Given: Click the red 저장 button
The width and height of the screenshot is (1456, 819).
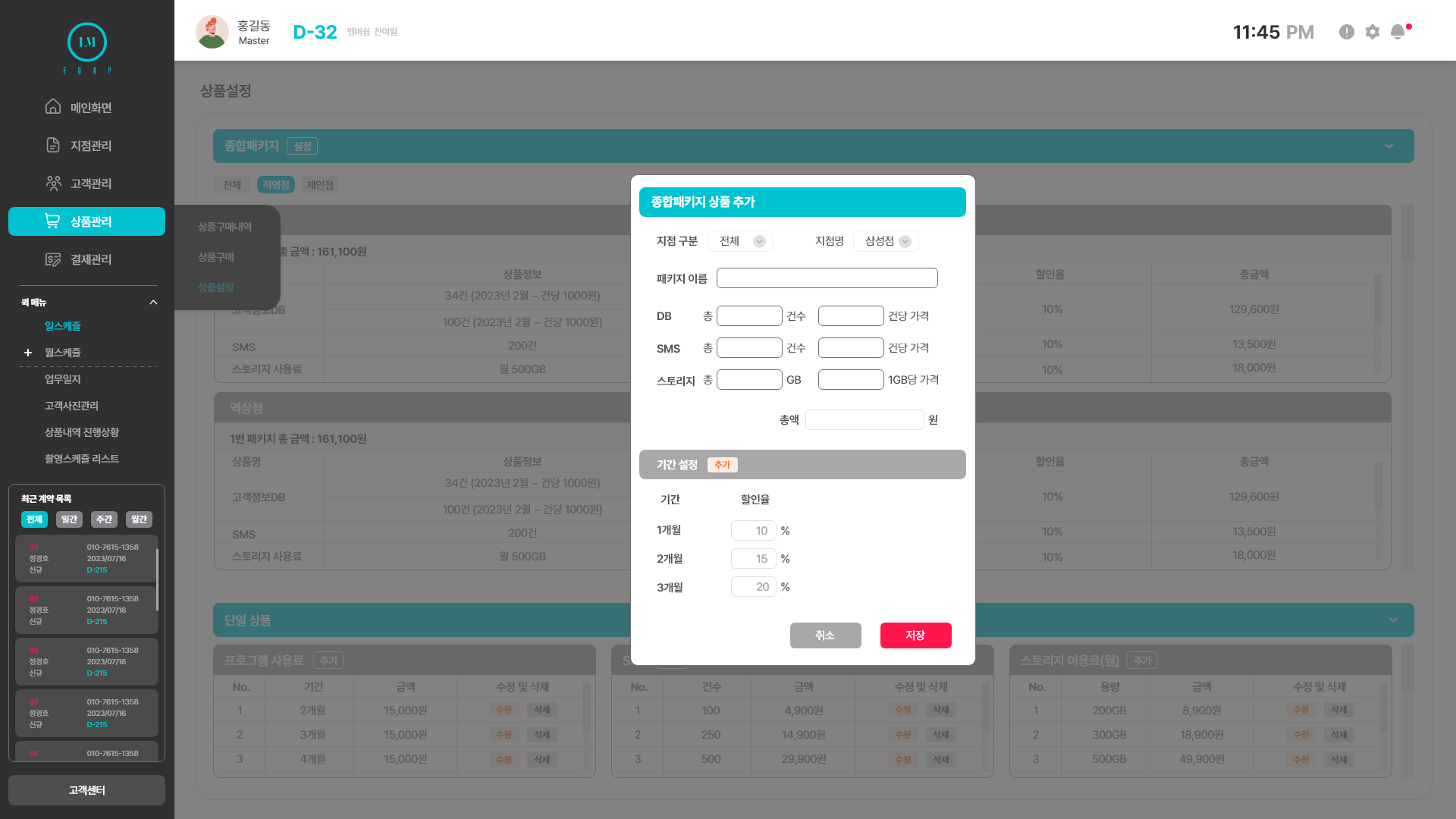Looking at the screenshot, I should (915, 635).
